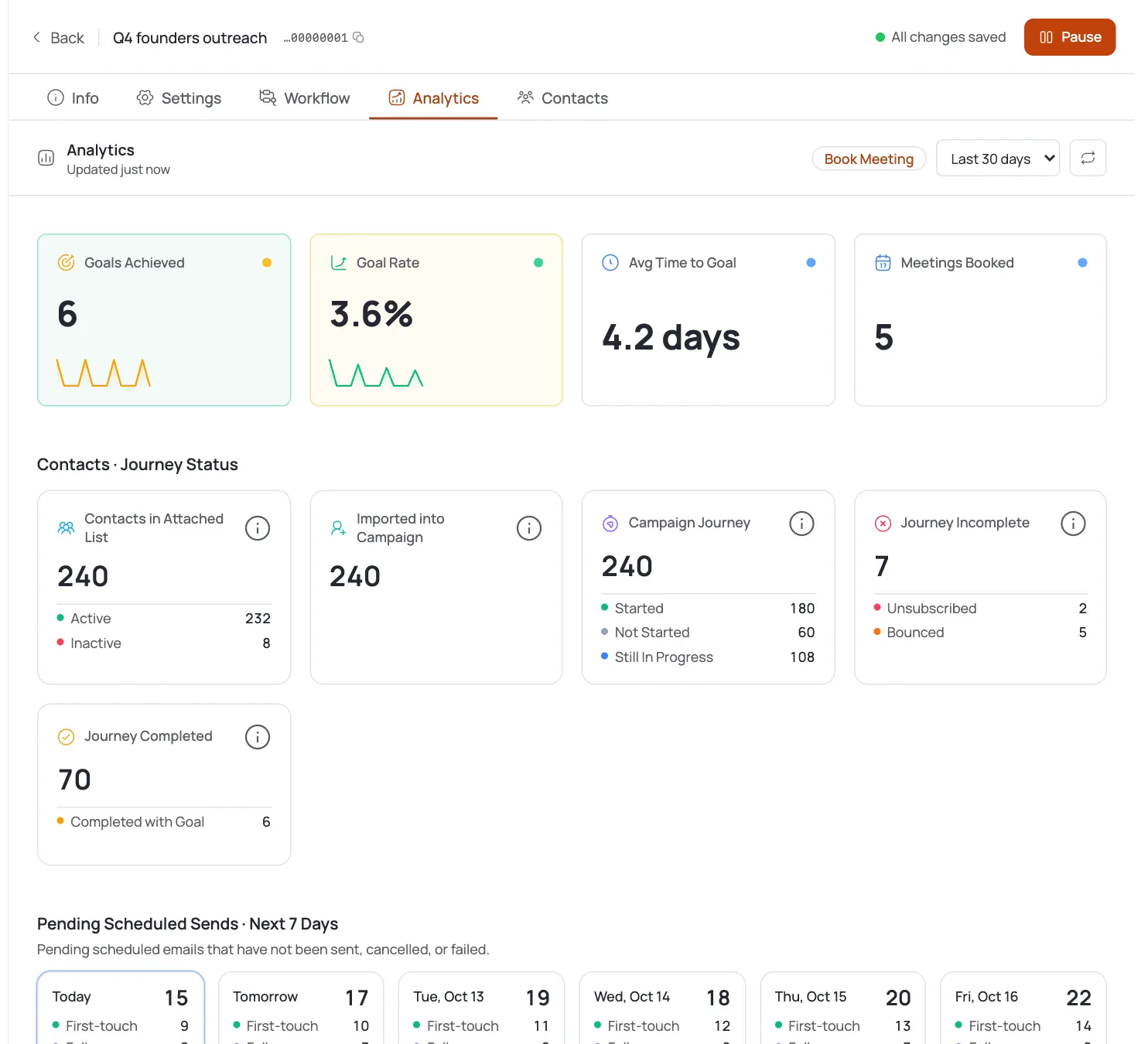Click the Goal Rate chart icon
The image size is (1148, 1044).
pyautogui.click(x=339, y=263)
